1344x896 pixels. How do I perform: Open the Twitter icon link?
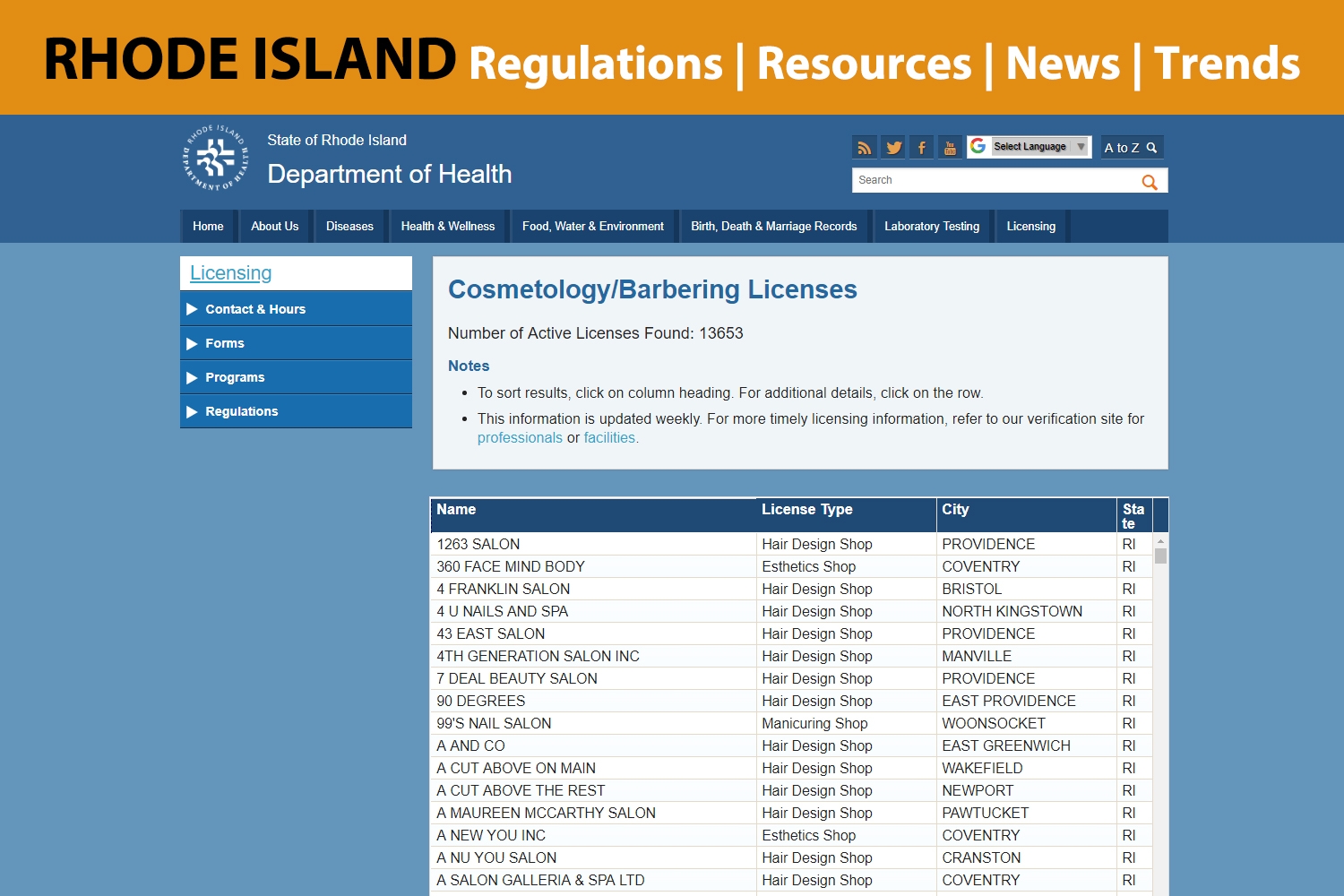[x=893, y=148]
